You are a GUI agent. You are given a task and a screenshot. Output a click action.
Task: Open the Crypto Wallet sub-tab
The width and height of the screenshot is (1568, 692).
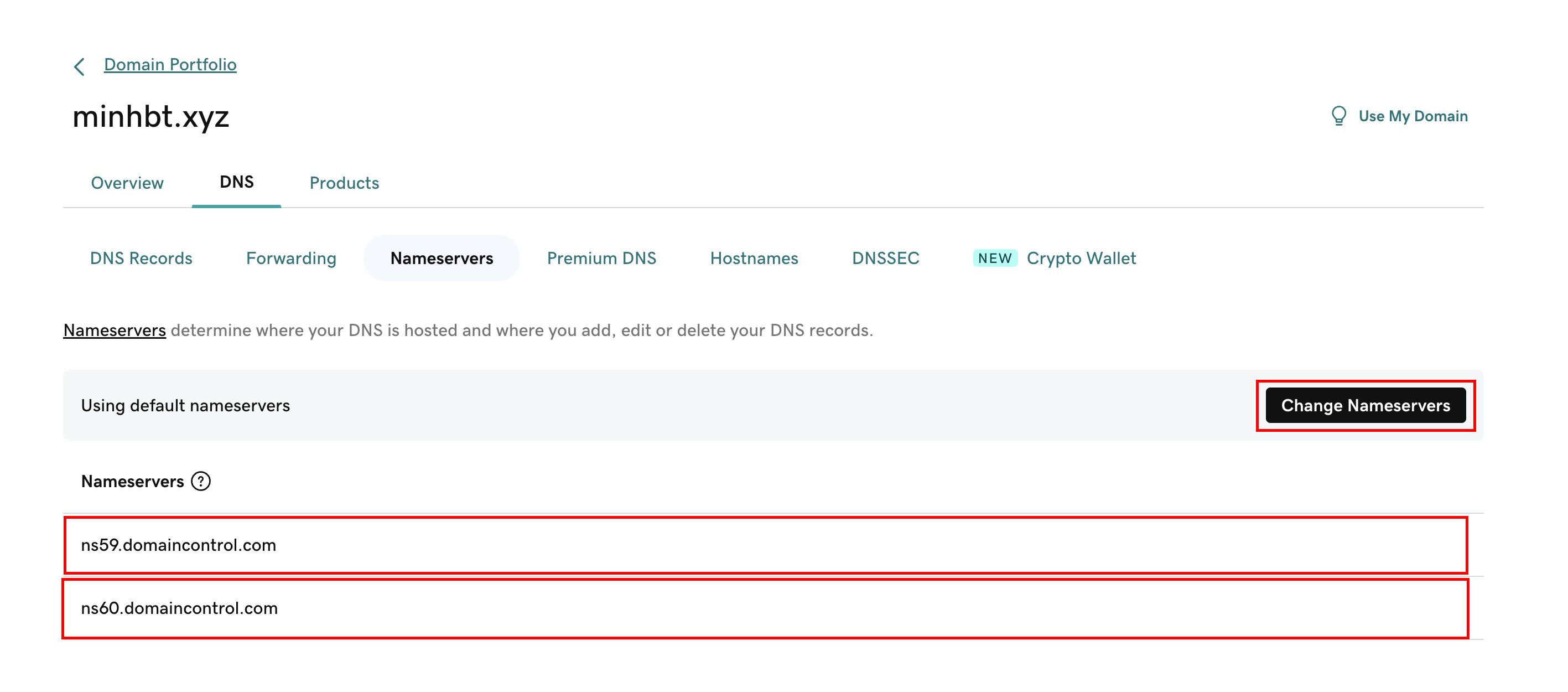pos(1081,259)
